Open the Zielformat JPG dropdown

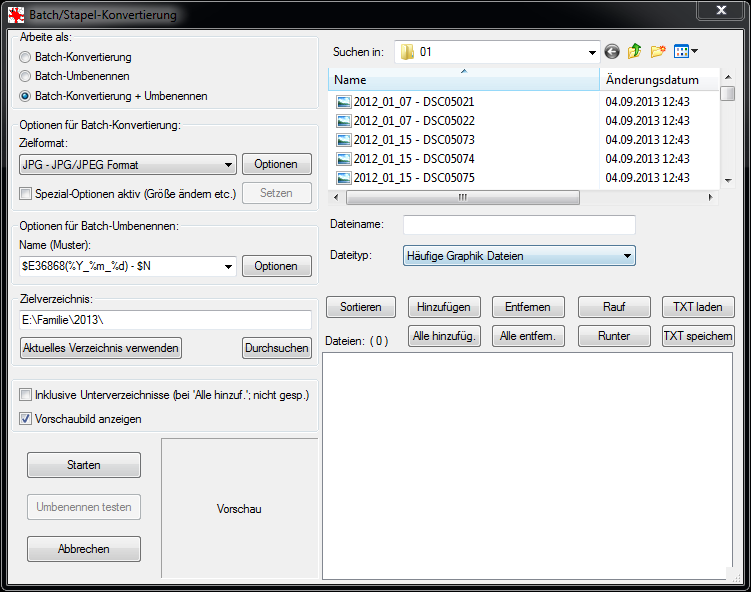coord(228,164)
